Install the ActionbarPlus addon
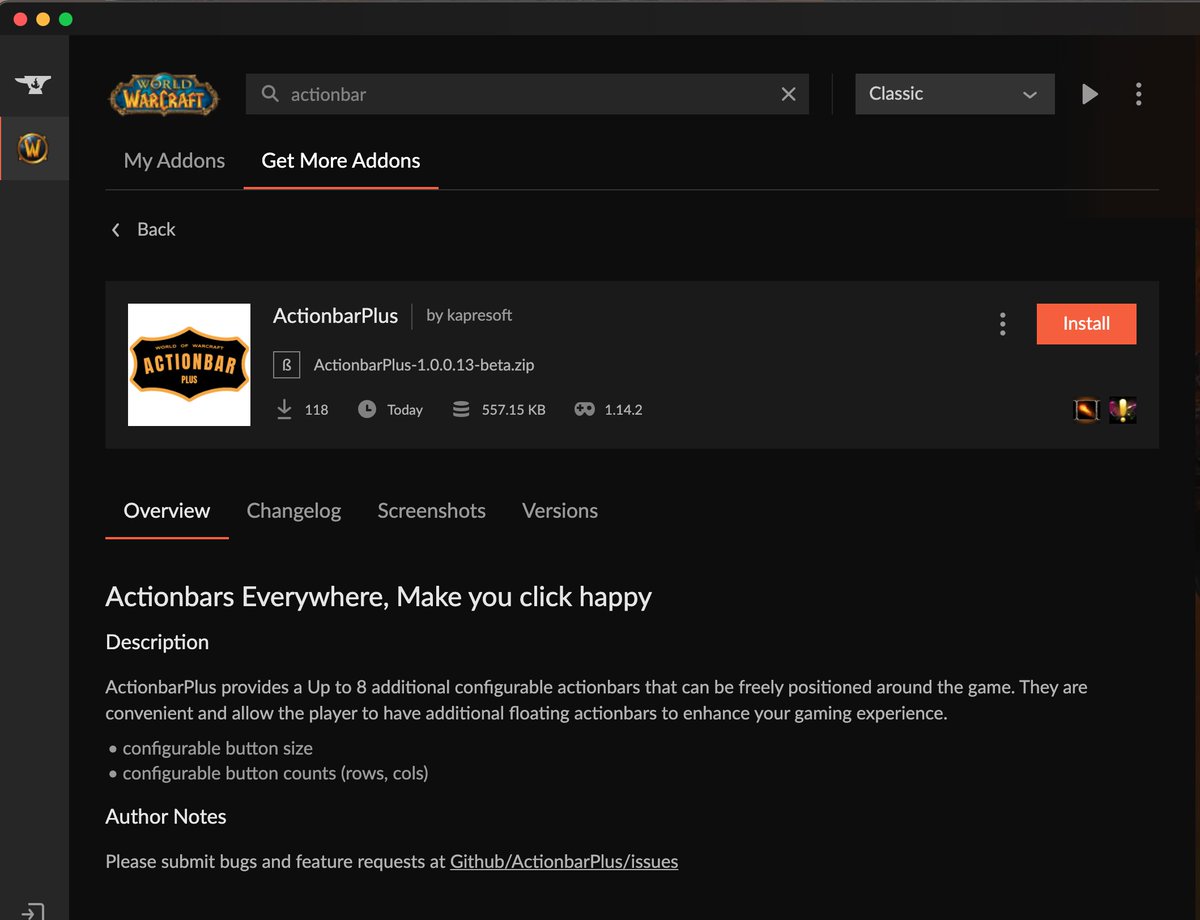The height and width of the screenshot is (920, 1200). pos(1086,324)
